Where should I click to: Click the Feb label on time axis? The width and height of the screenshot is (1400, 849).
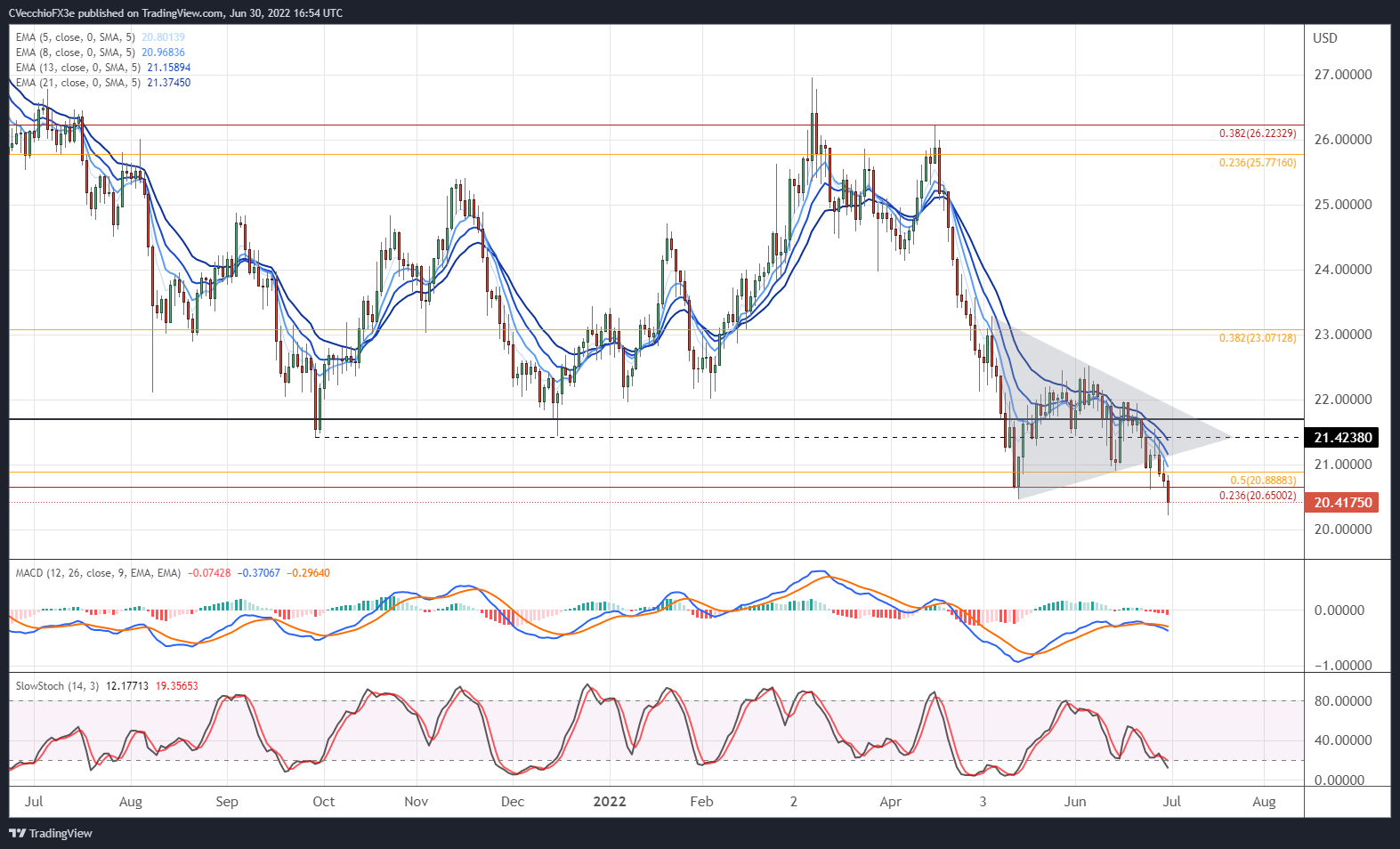tap(701, 802)
